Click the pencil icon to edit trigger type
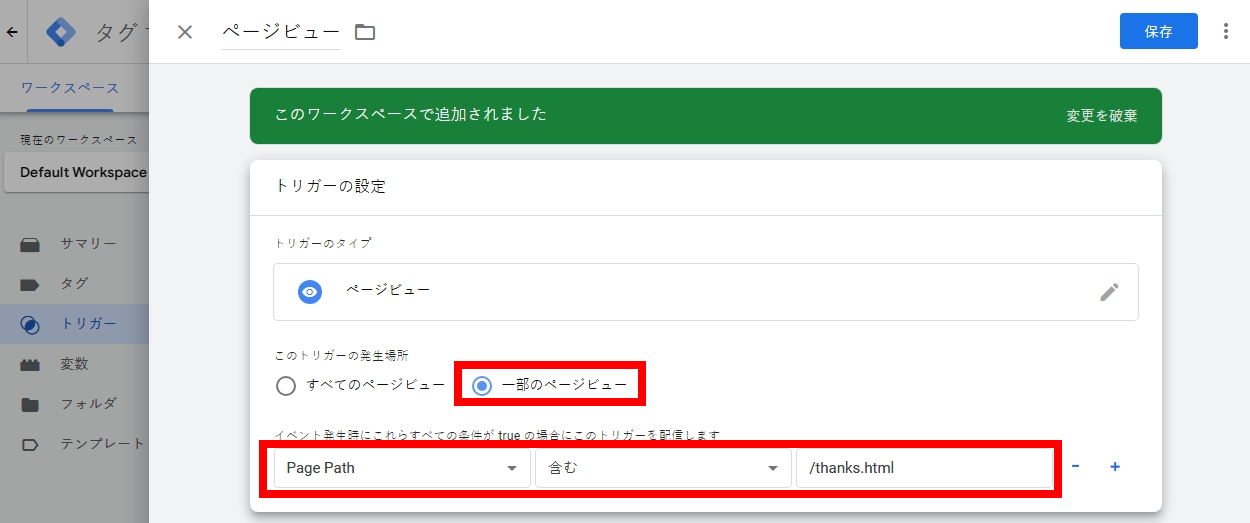The image size is (1250, 523). tap(1109, 292)
